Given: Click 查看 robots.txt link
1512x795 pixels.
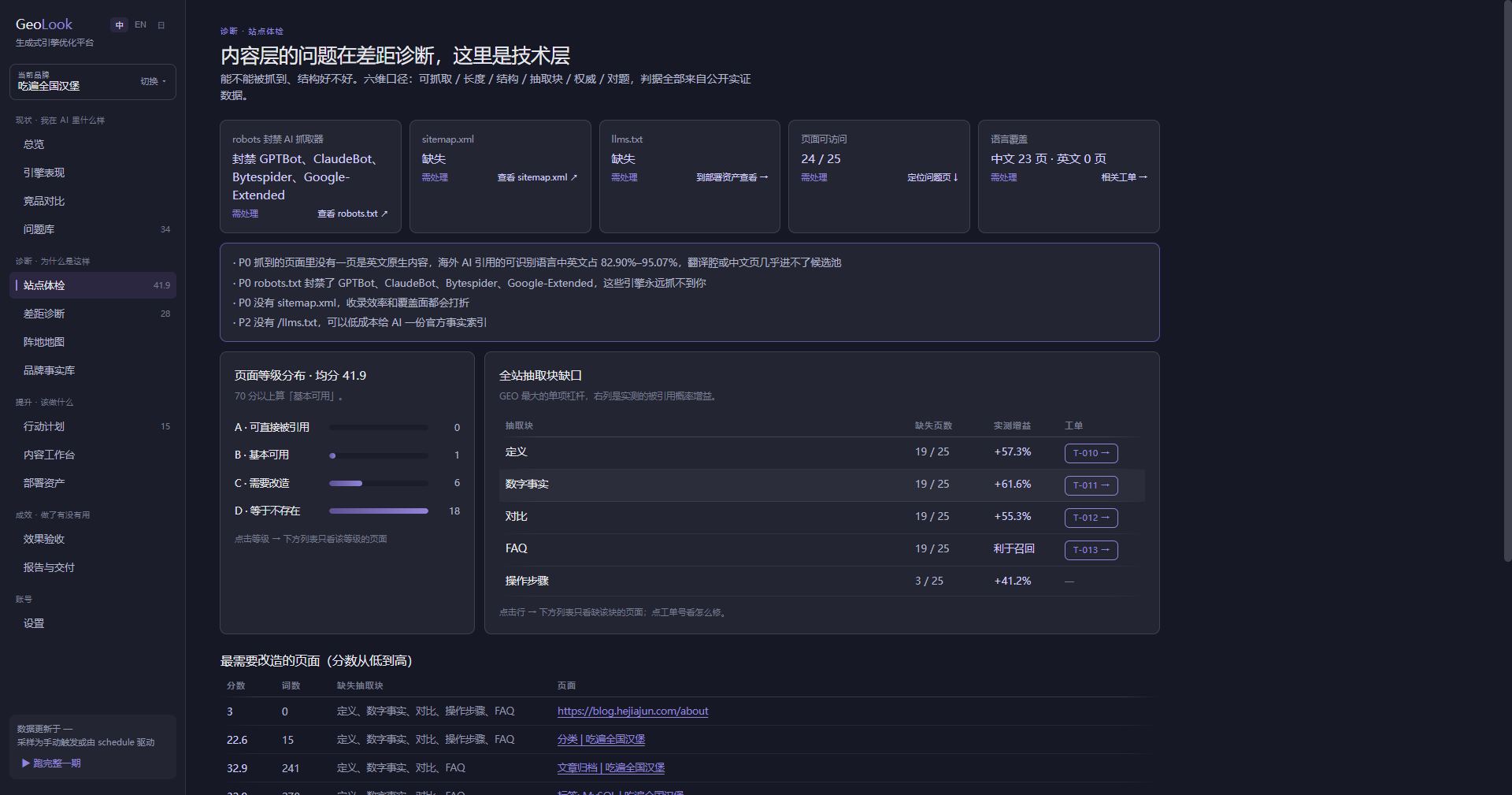Looking at the screenshot, I should (x=353, y=214).
